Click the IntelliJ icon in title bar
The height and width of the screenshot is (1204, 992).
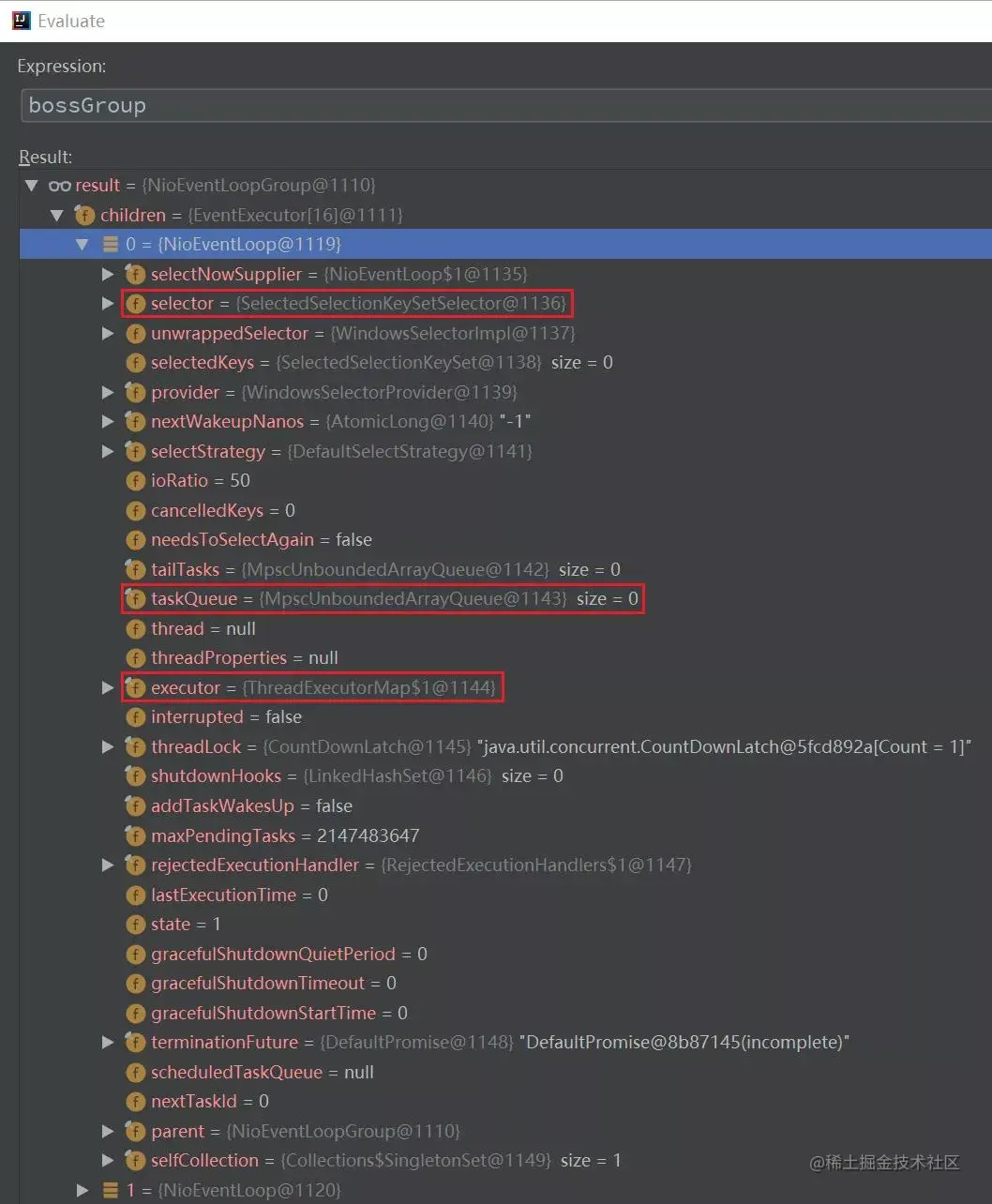point(21,21)
